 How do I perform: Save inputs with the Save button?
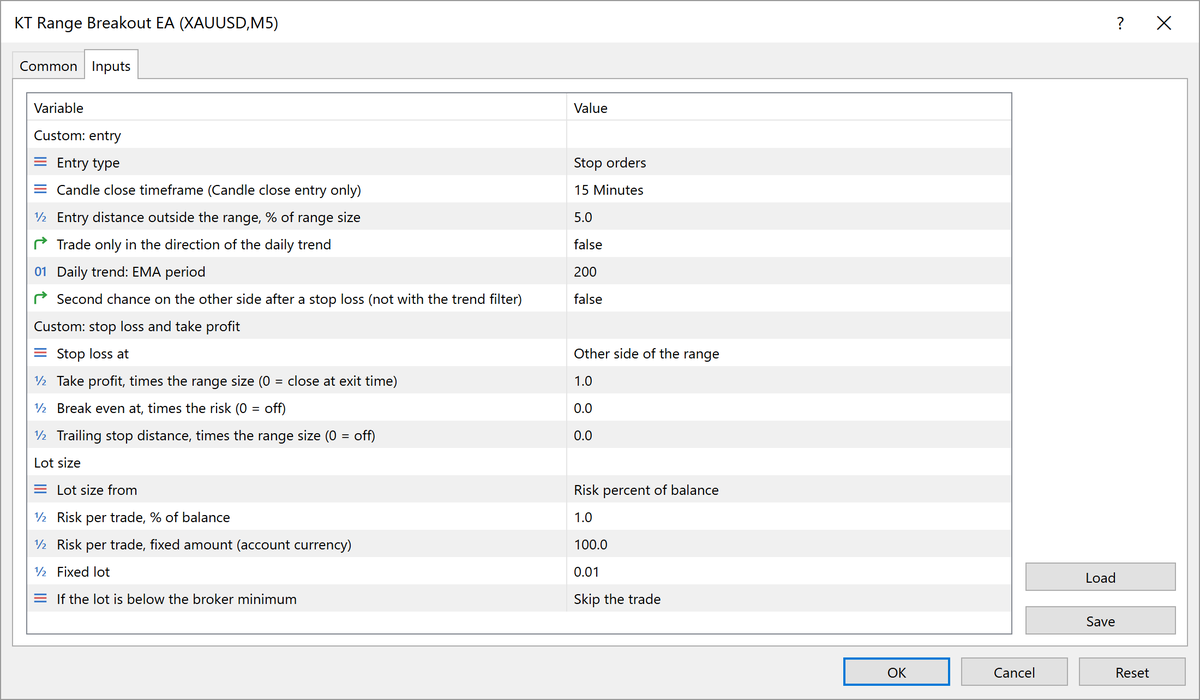coord(1100,621)
